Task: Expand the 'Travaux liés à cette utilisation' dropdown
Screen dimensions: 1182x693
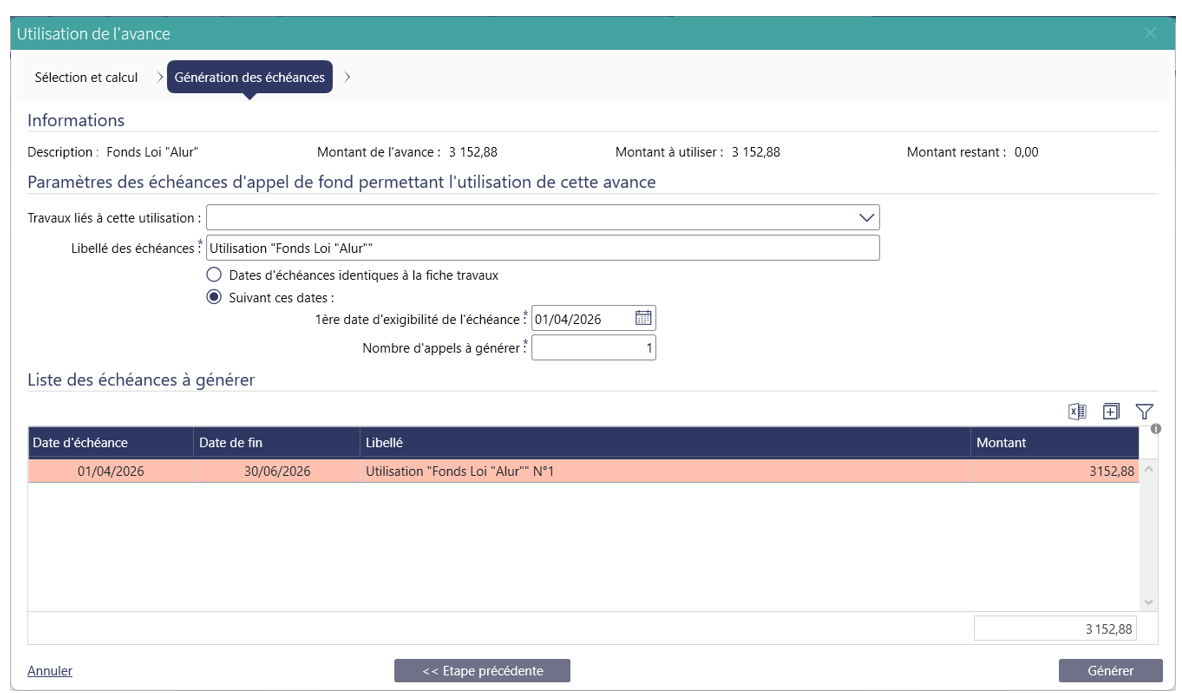Action: click(x=866, y=217)
